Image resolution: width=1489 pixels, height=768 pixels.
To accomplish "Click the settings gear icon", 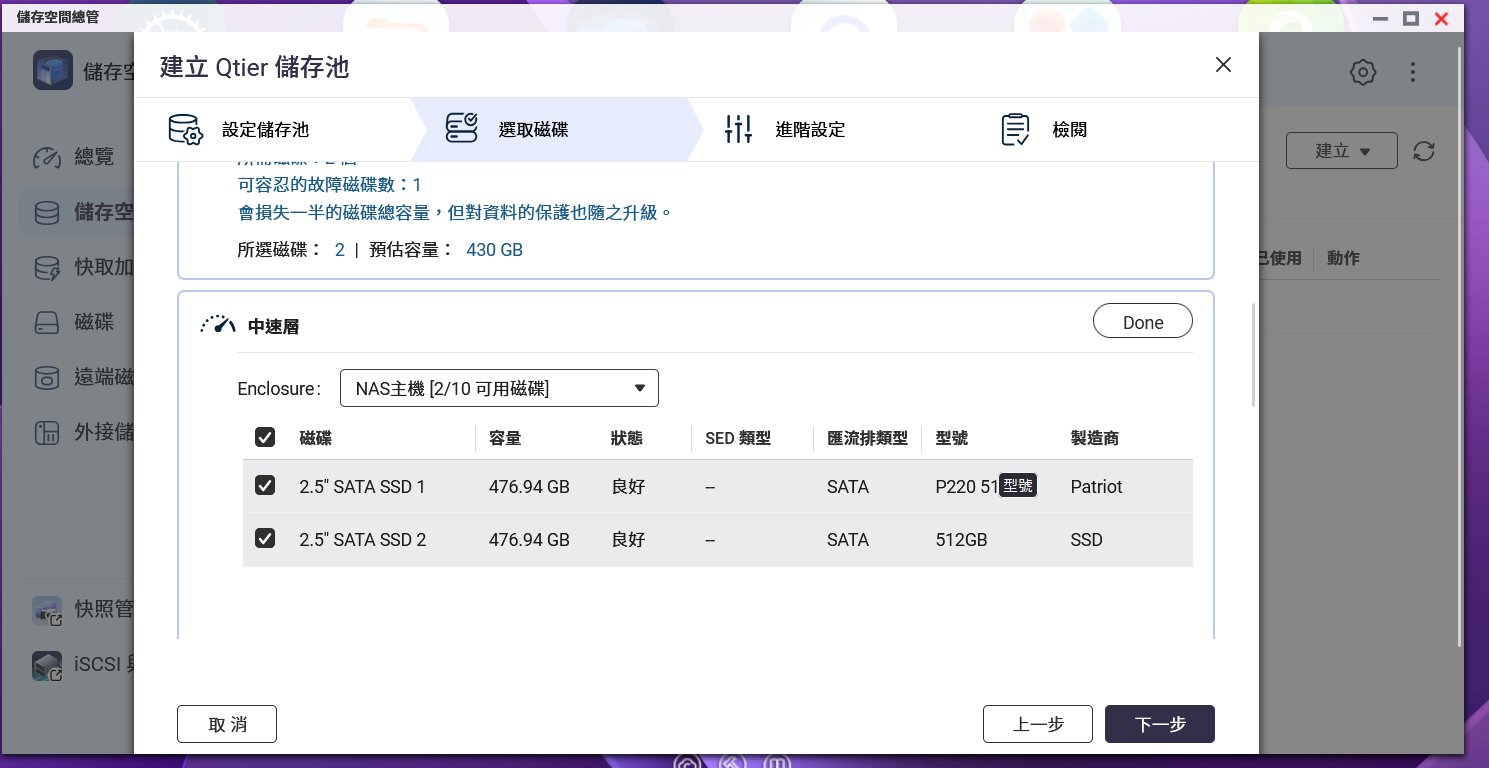I will point(1362,72).
